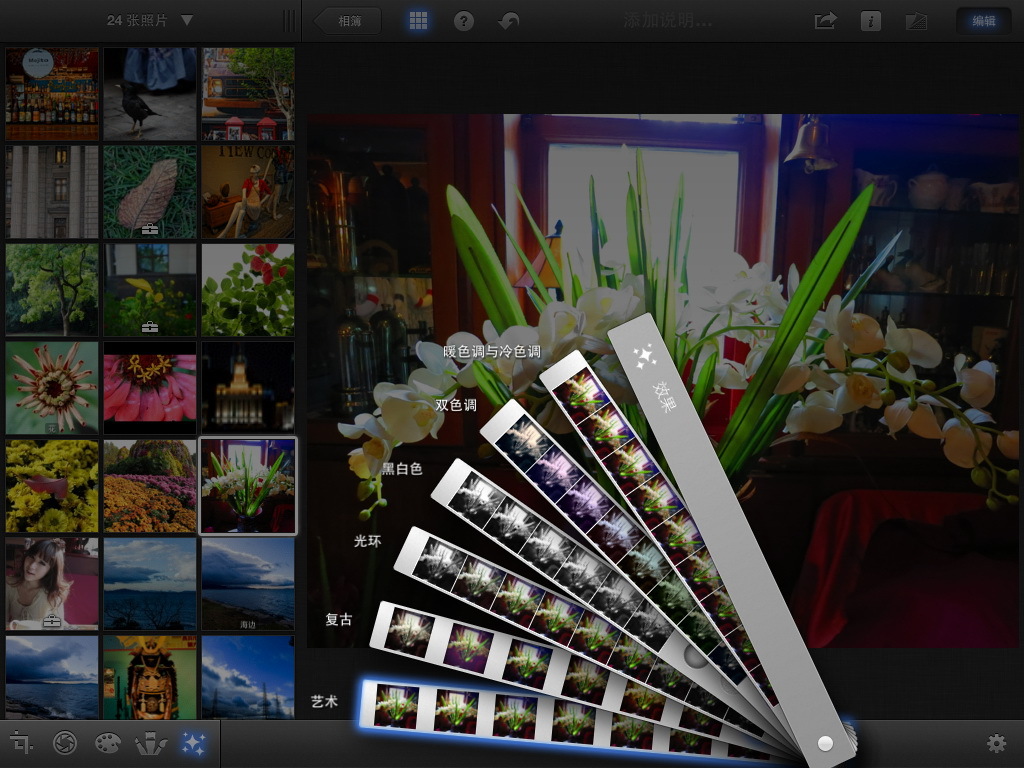Image resolution: width=1024 pixels, height=768 pixels.
Task: Open the red berries leaves thumbnail
Action: 248,290
